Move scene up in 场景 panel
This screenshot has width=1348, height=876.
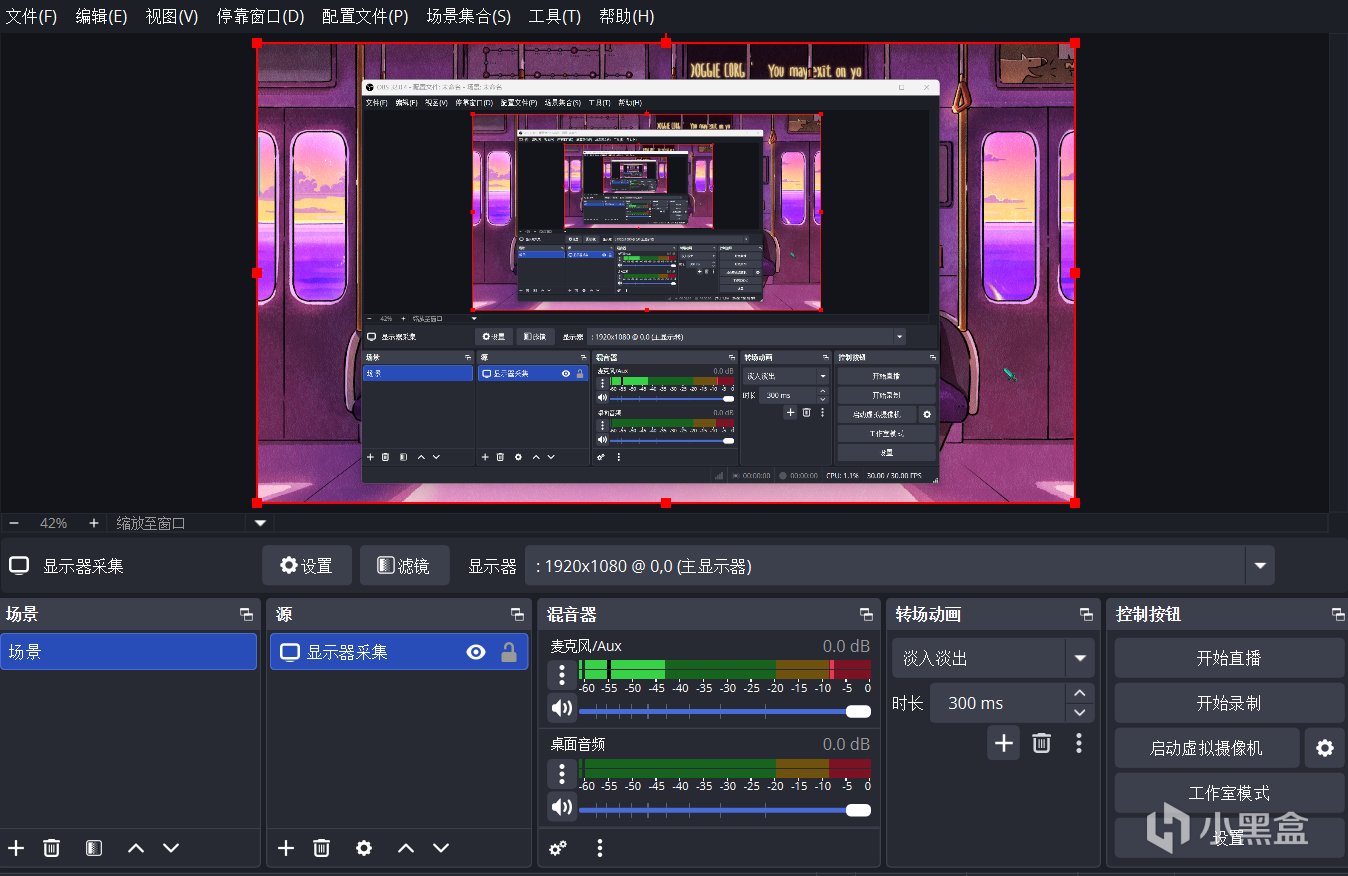[x=136, y=848]
